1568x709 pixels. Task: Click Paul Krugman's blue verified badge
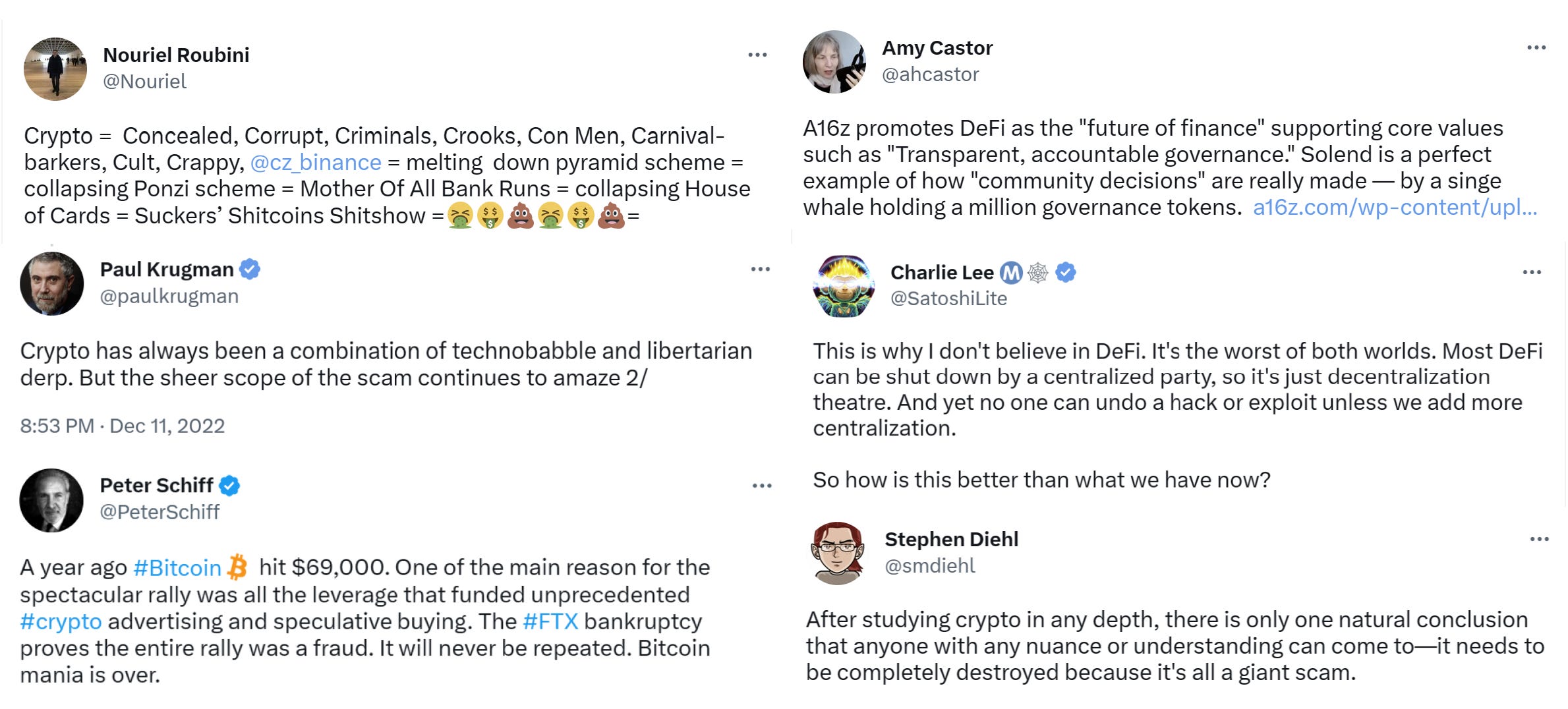click(249, 268)
